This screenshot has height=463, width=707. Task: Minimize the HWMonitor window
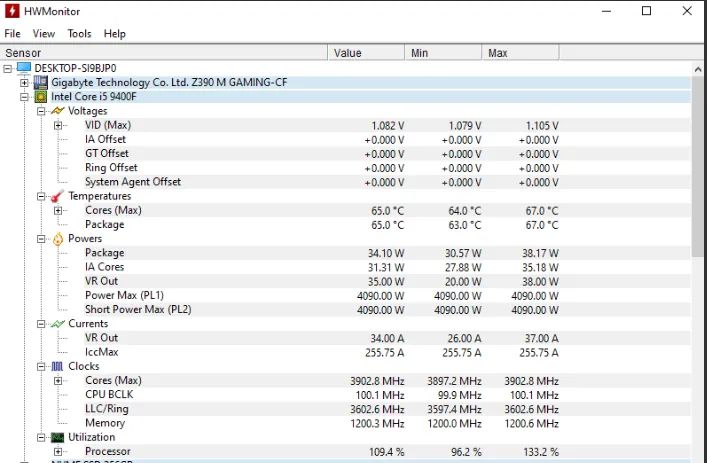(x=606, y=11)
